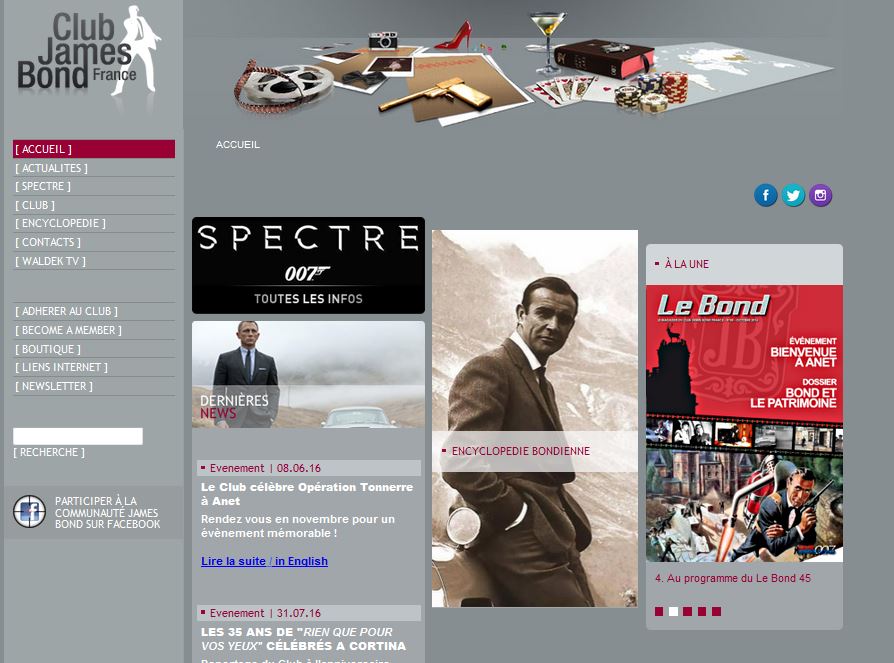Open the in English link
894x663 pixels.
301,561
